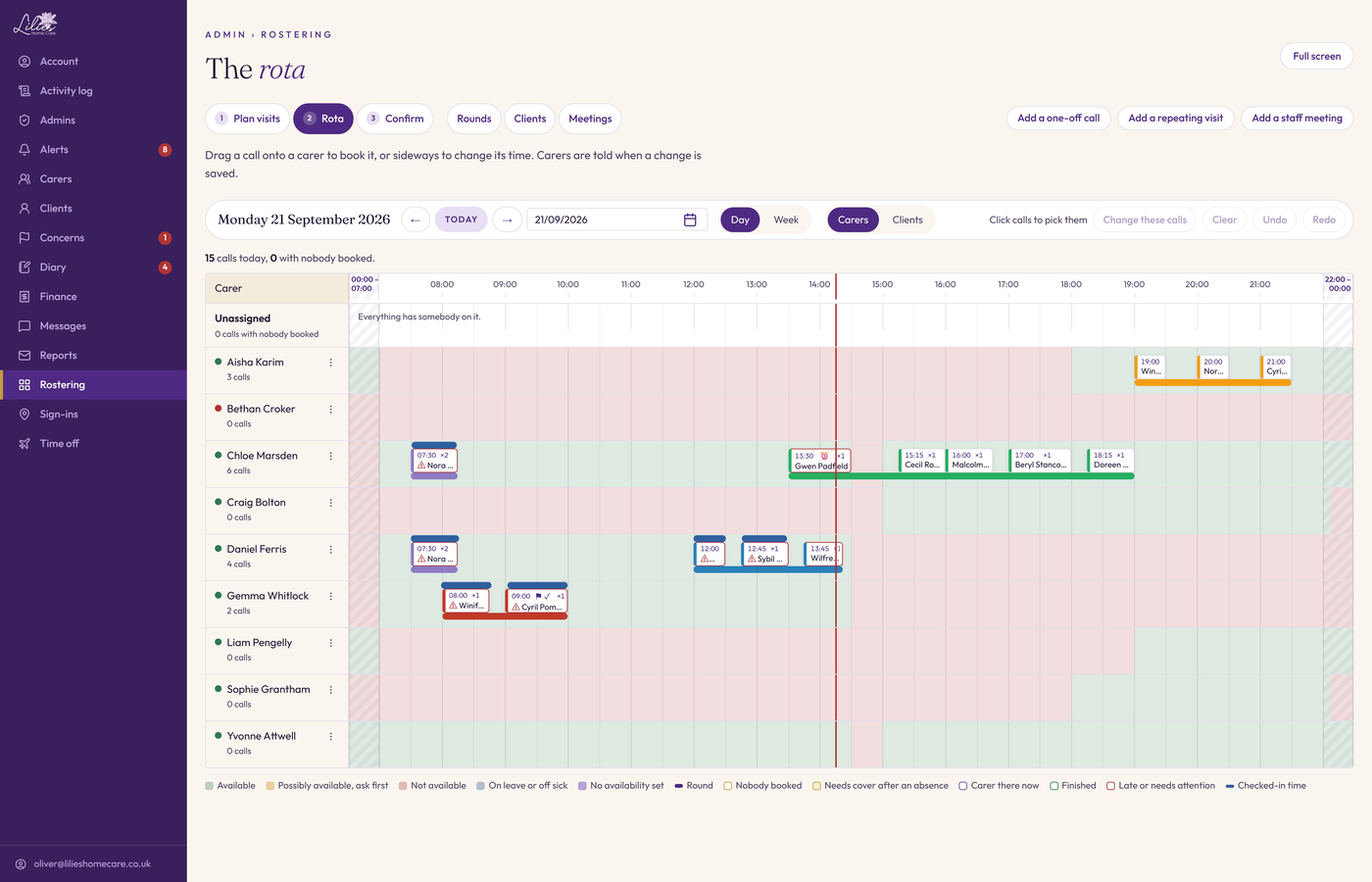Viewport: 1372px width, 882px height.
Task: Click Add a one-off call button
Action: tap(1058, 118)
